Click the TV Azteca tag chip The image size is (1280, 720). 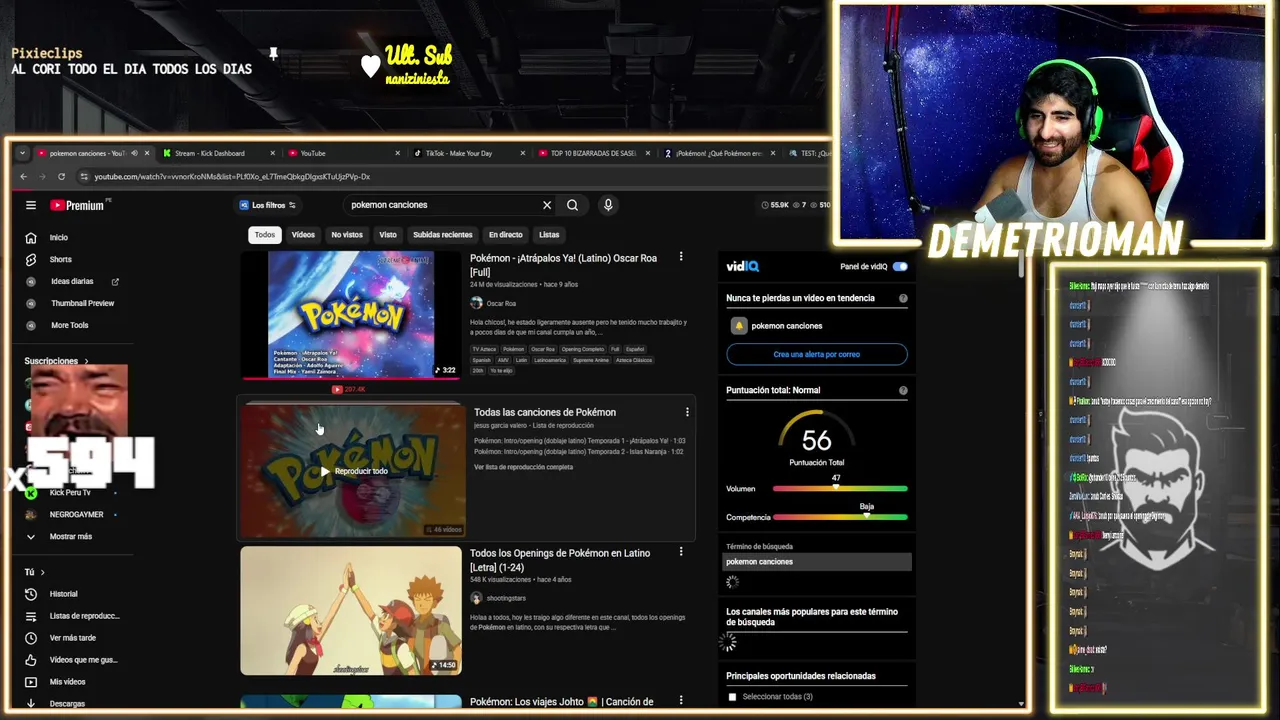pos(484,349)
